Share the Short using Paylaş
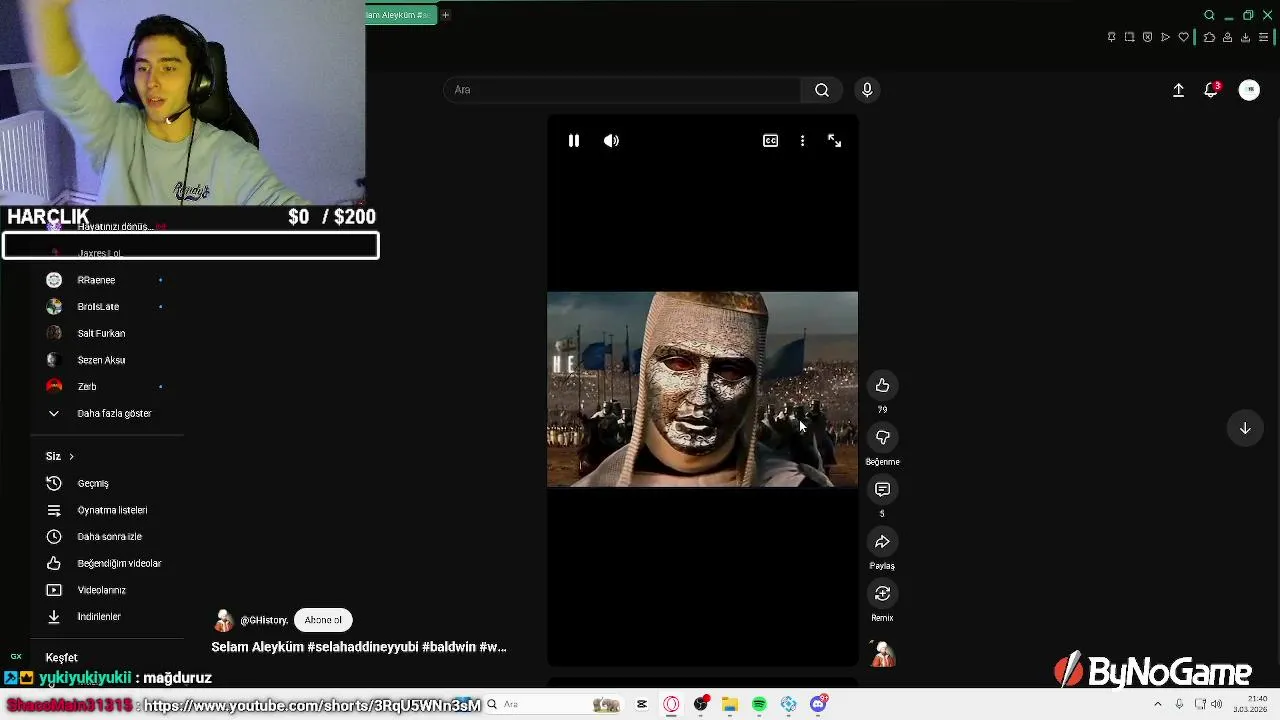This screenshot has height=720, width=1280. 882,542
